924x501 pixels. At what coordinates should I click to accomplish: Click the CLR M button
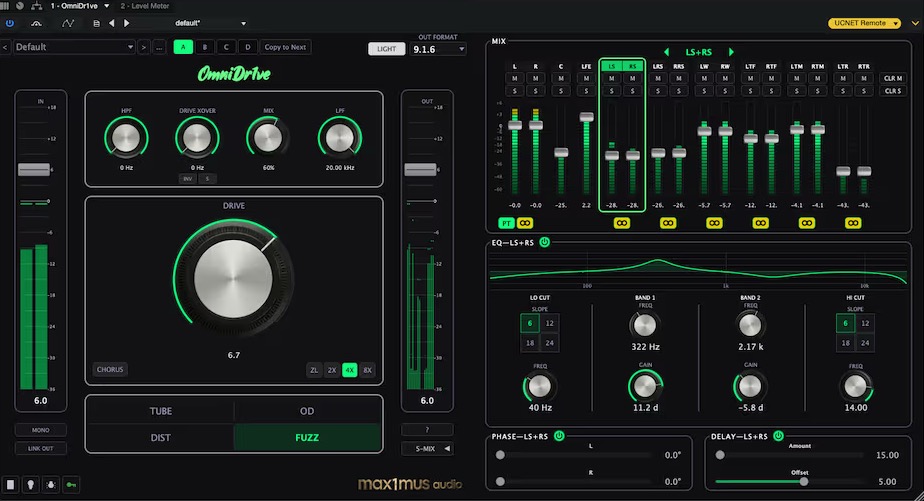coord(893,78)
